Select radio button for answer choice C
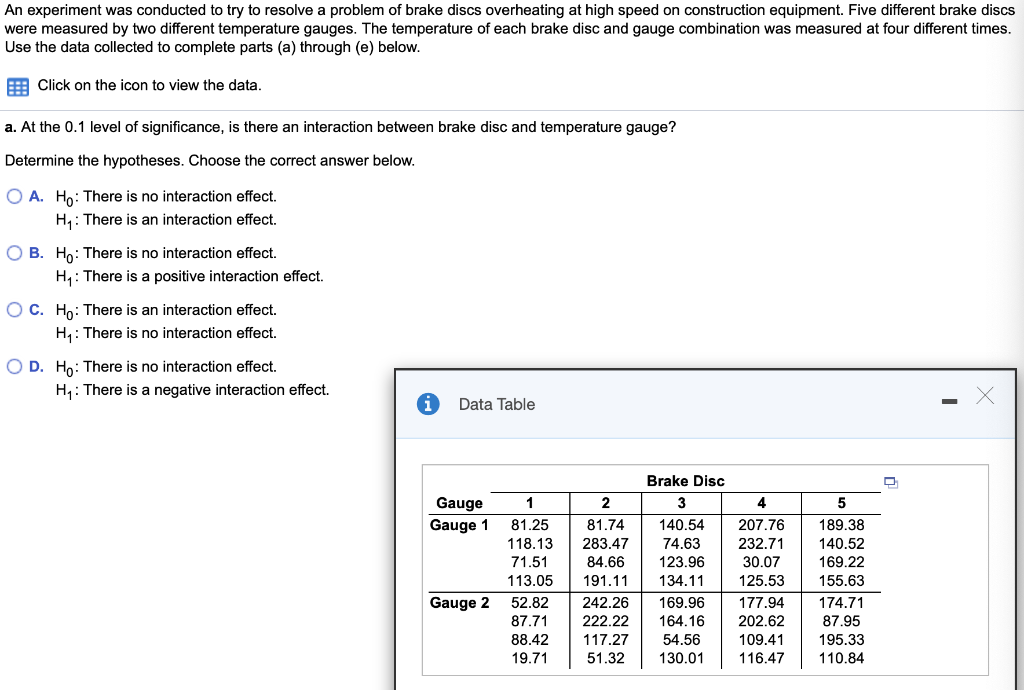The width and height of the screenshot is (1024, 690). coord(14,309)
